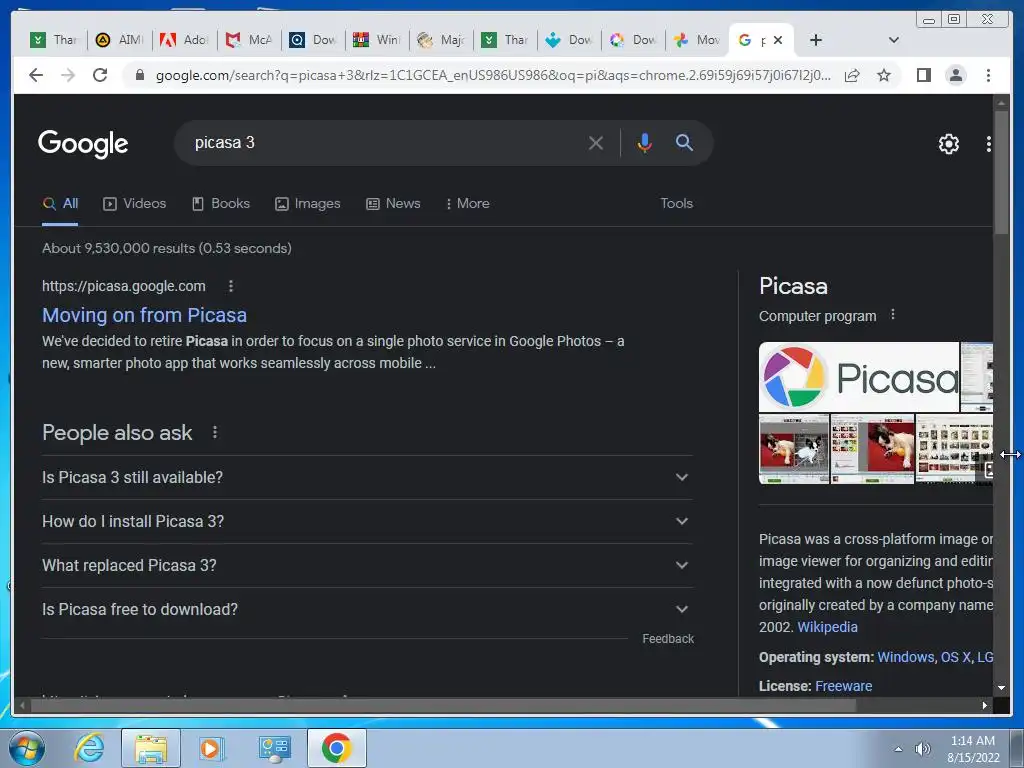Click the Chrome icon on the taskbar
This screenshot has height=768, width=1024.
336,748
